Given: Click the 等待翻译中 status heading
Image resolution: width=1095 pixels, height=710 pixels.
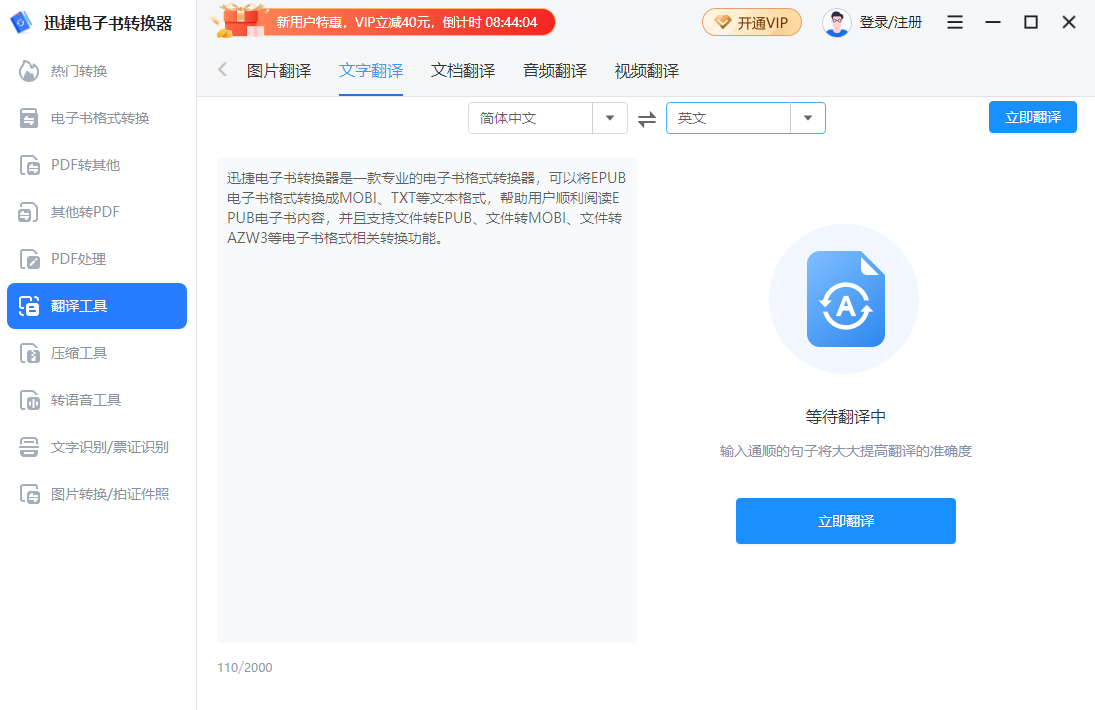Looking at the screenshot, I should (x=846, y=417).
